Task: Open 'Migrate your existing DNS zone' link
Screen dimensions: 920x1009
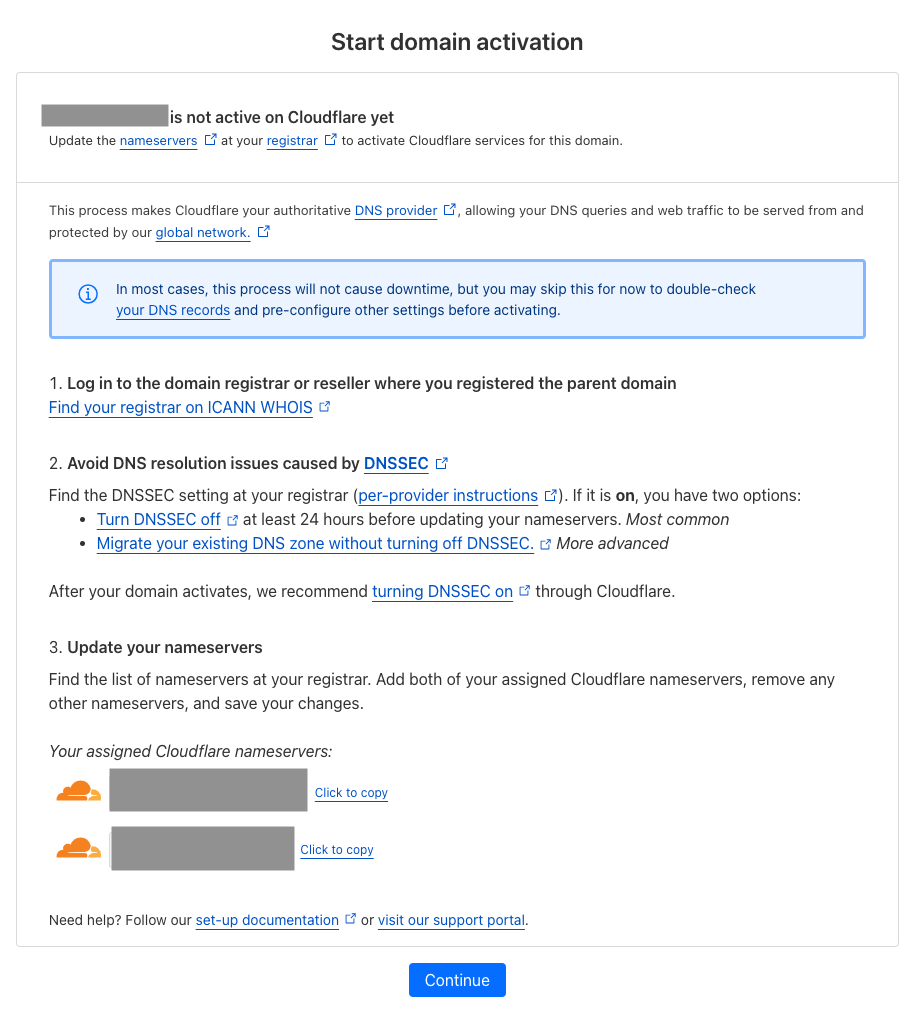Action: coord(314,544)
